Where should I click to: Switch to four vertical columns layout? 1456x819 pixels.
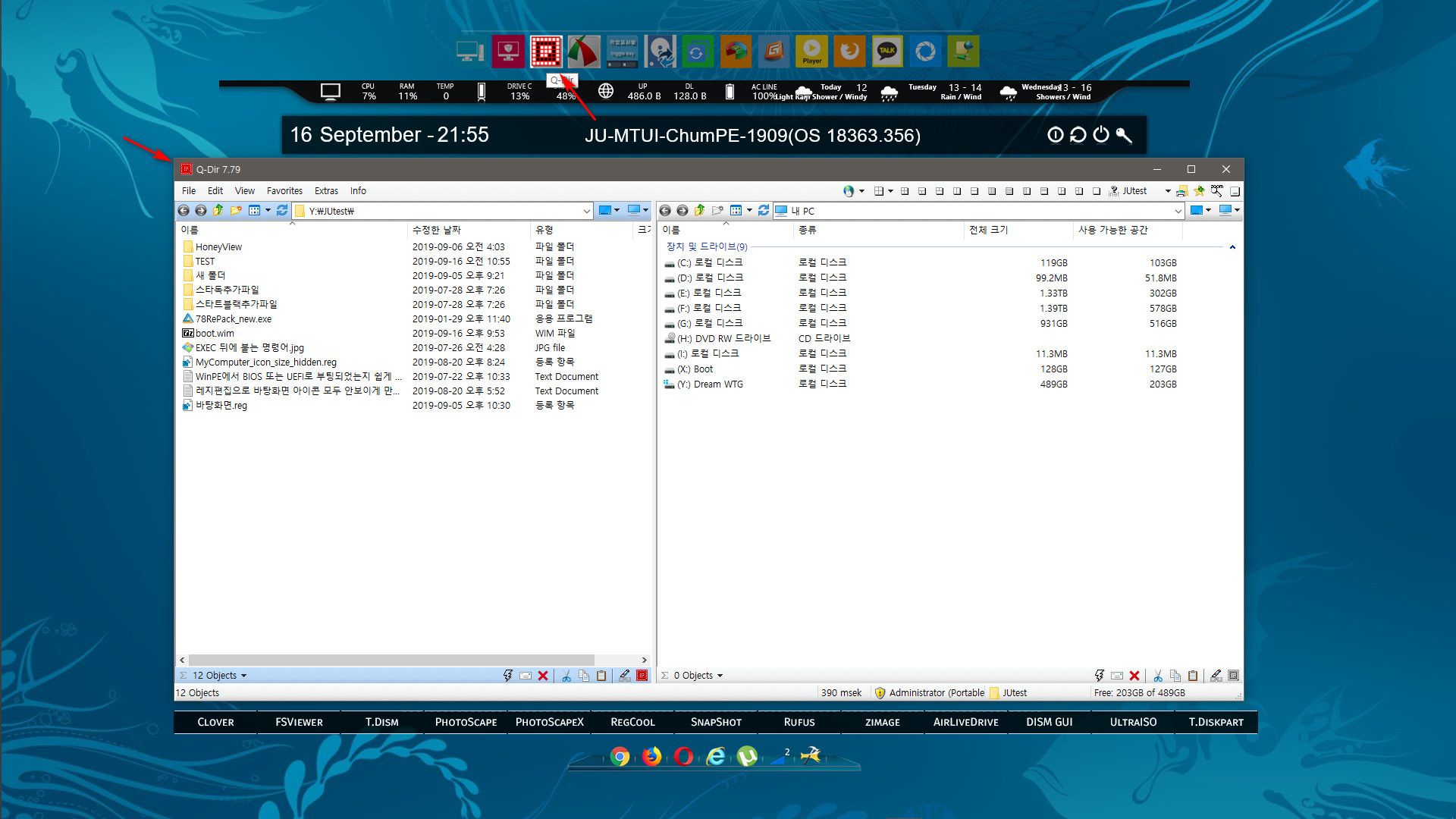[992, 191]
